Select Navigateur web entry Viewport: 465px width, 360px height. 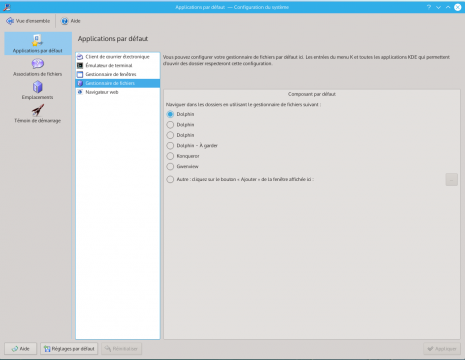(x=118, y=92)
